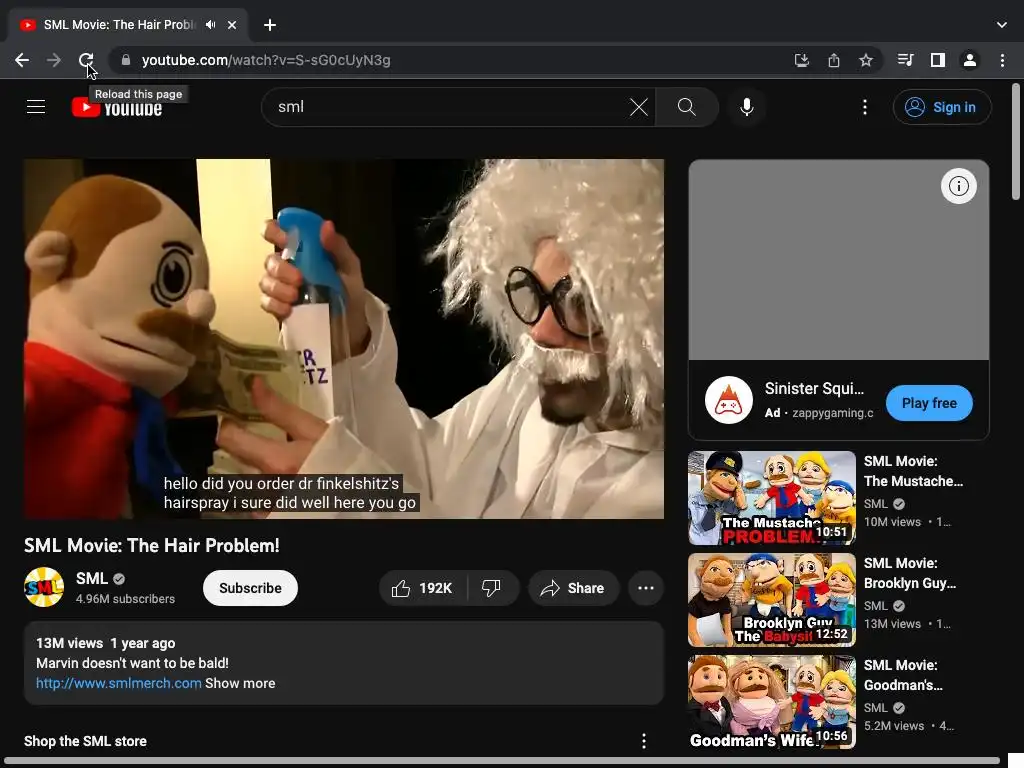
Task: Open YouTube hamburger guide menu
Action: pyautogui.click(x=36, y=106)
